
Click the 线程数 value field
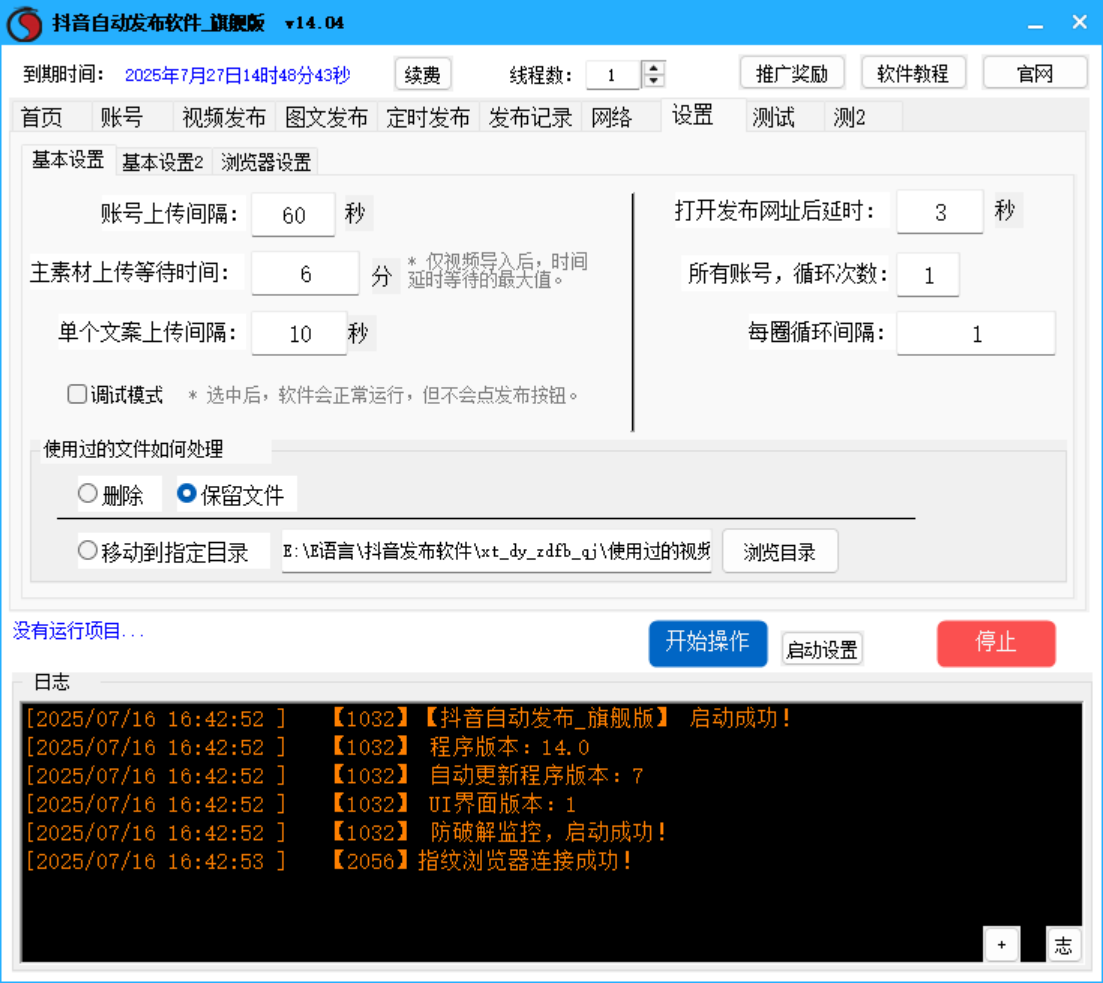pos(612,75)
